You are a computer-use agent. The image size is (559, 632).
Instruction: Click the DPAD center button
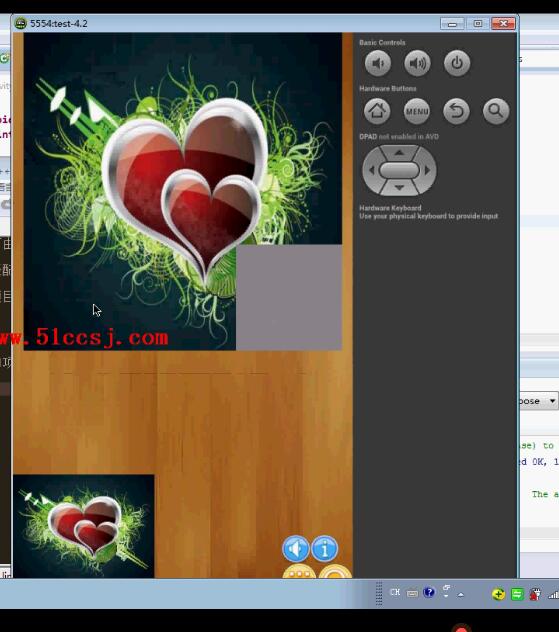tap(399, 170)
